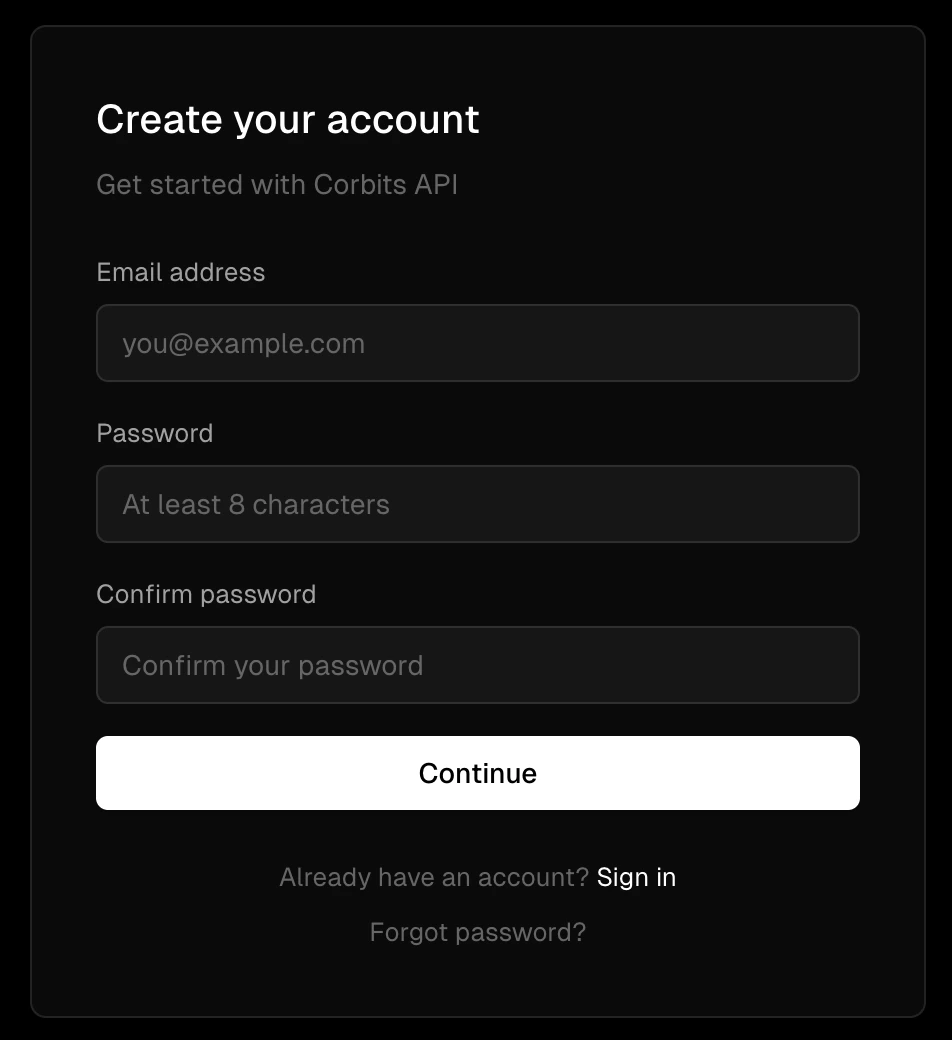Click the 'Get started with Corbits API' subtitle
Screen dimensions: 952x1040
pos(277,185)
